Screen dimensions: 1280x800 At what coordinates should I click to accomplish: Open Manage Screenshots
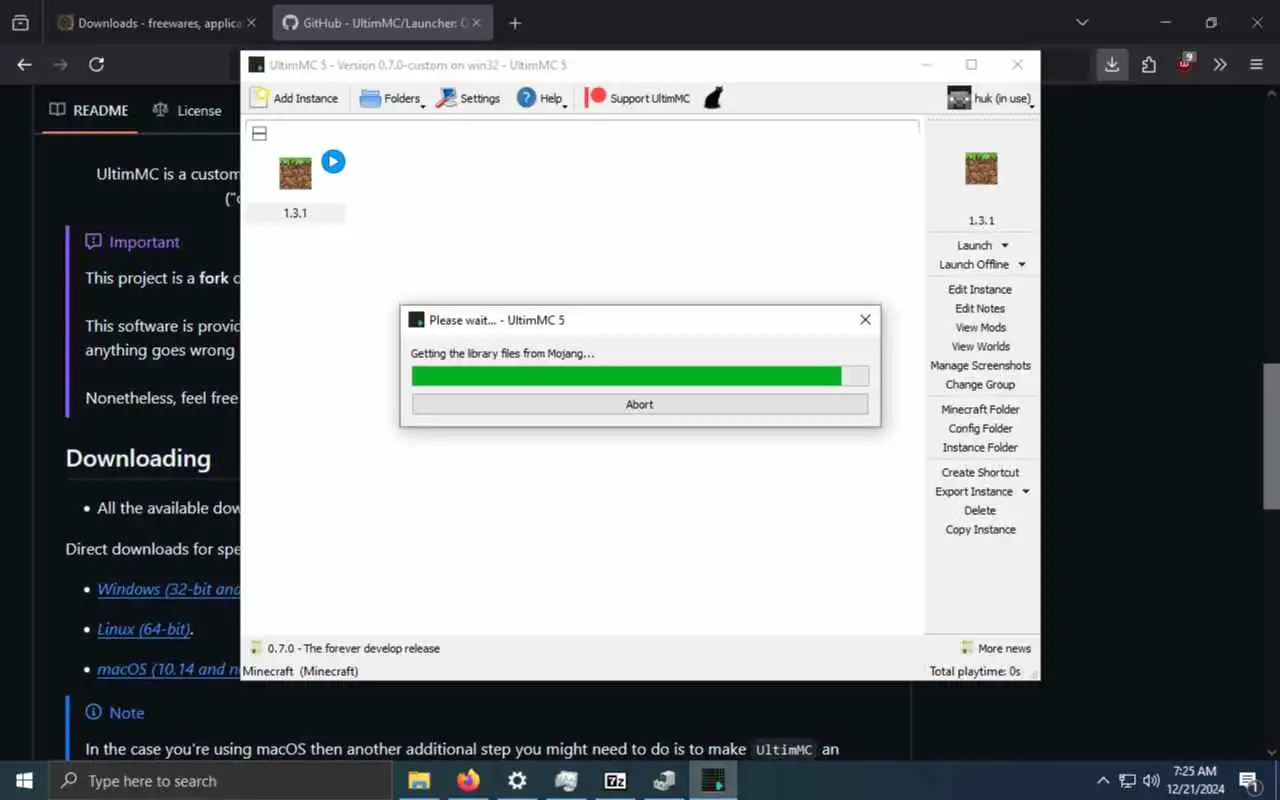click(x=980, y=365)
